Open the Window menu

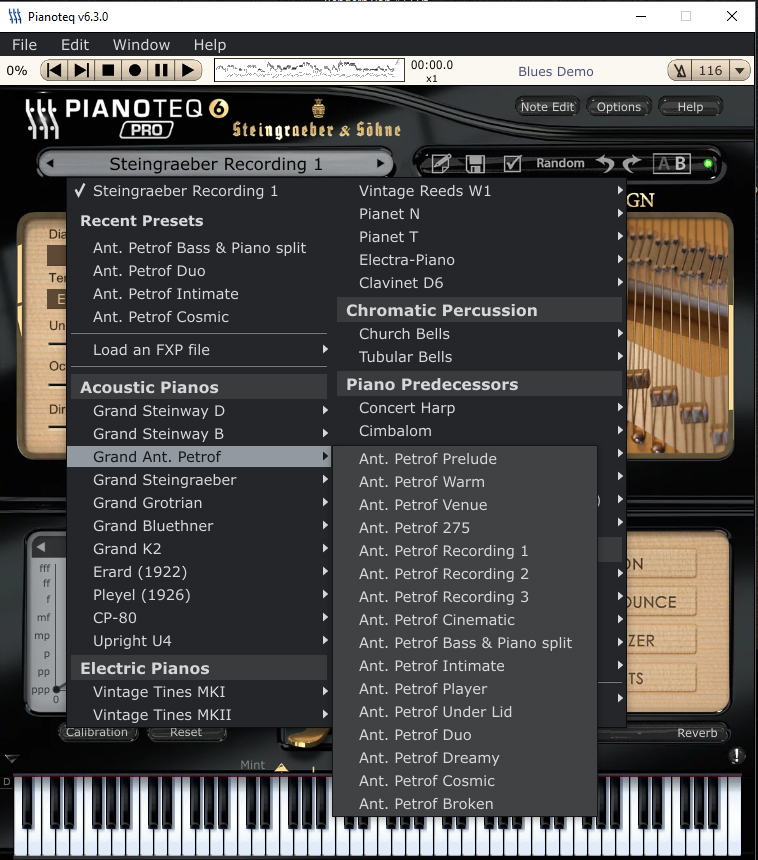142,45
